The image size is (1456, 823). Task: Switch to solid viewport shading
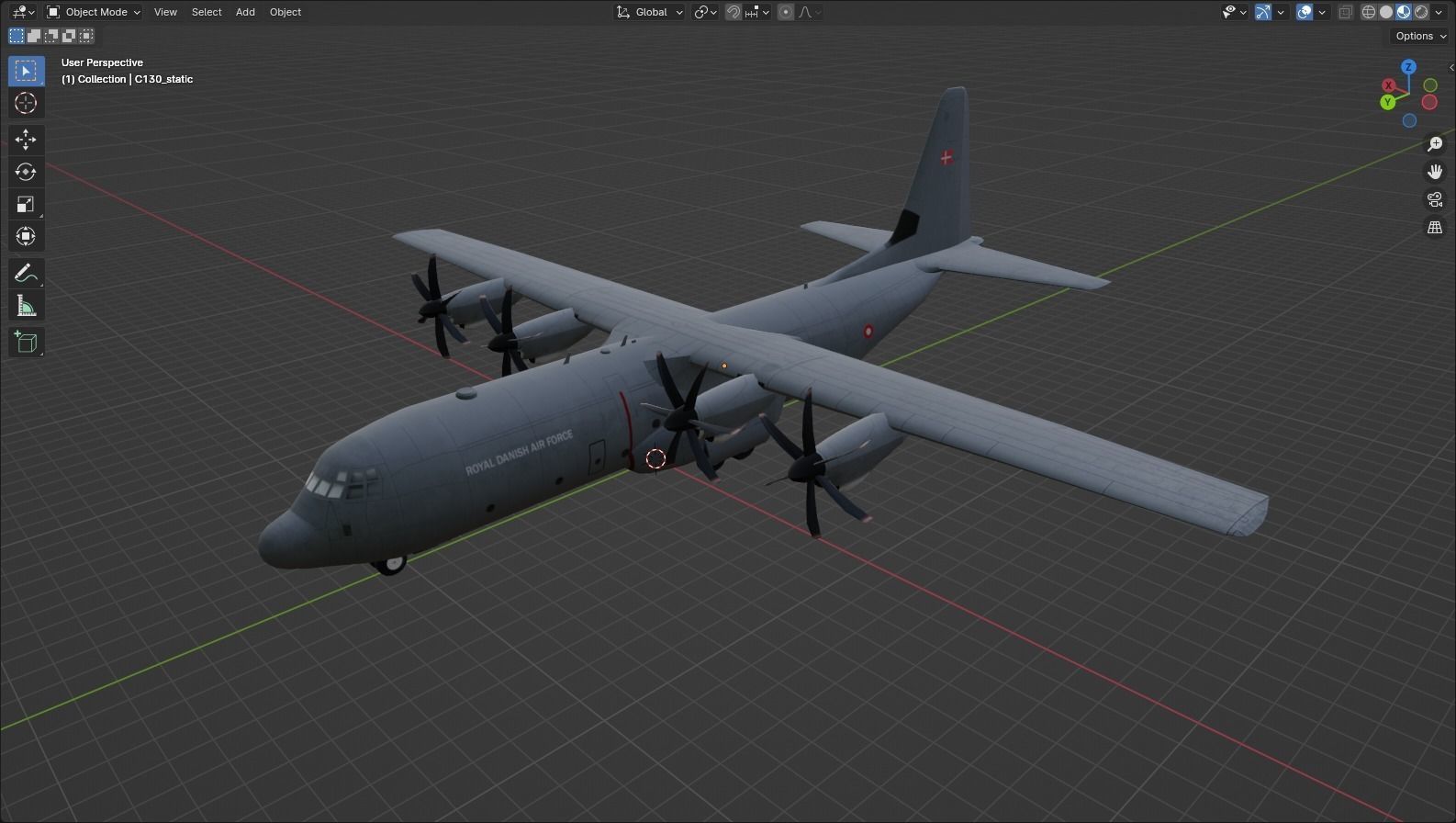tap(1386, 12)
